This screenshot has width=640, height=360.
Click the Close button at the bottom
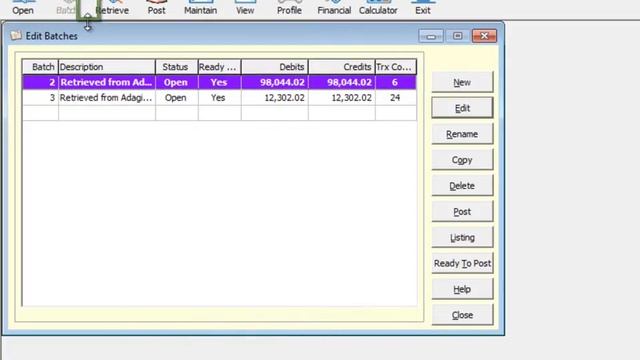click(462, 315)
